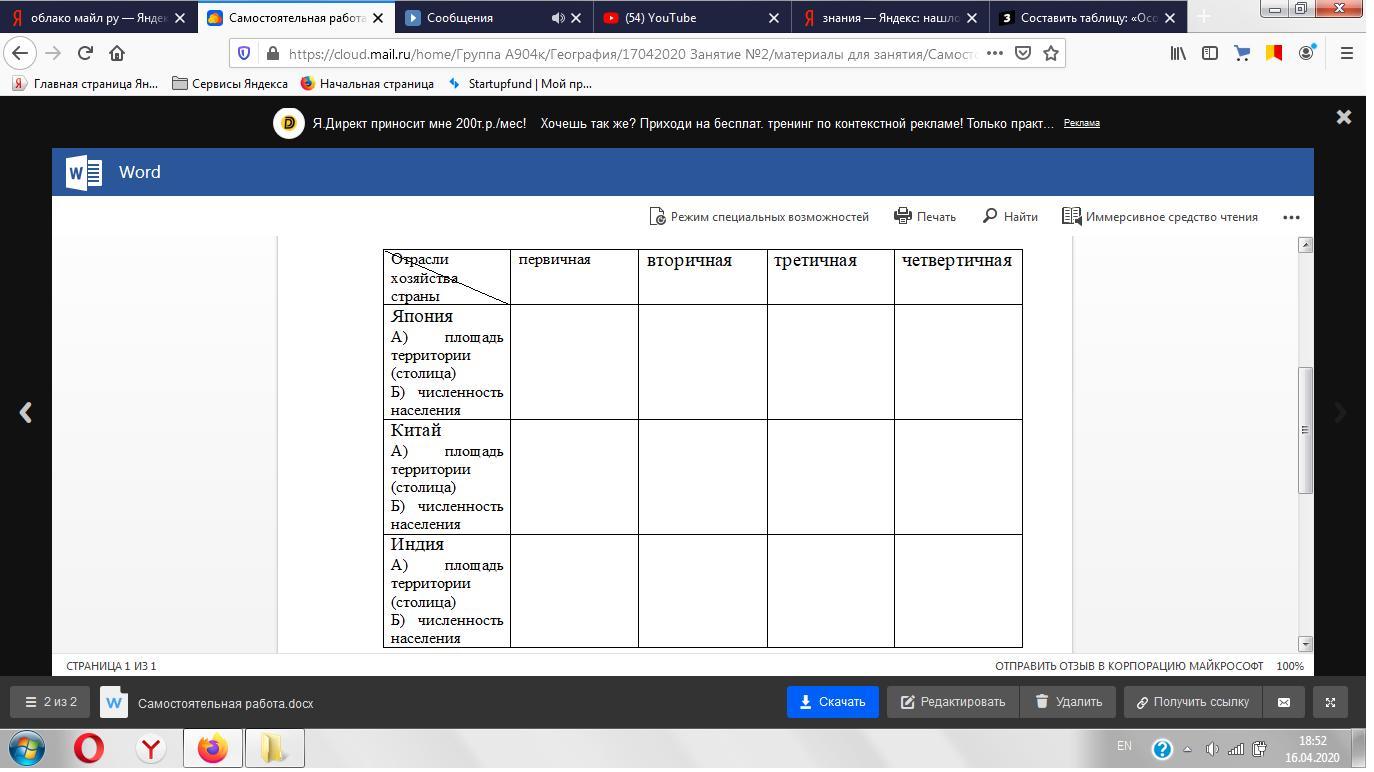
Task: Click Получить ссылку to get share link
Action: click(x=1192, y=702)
